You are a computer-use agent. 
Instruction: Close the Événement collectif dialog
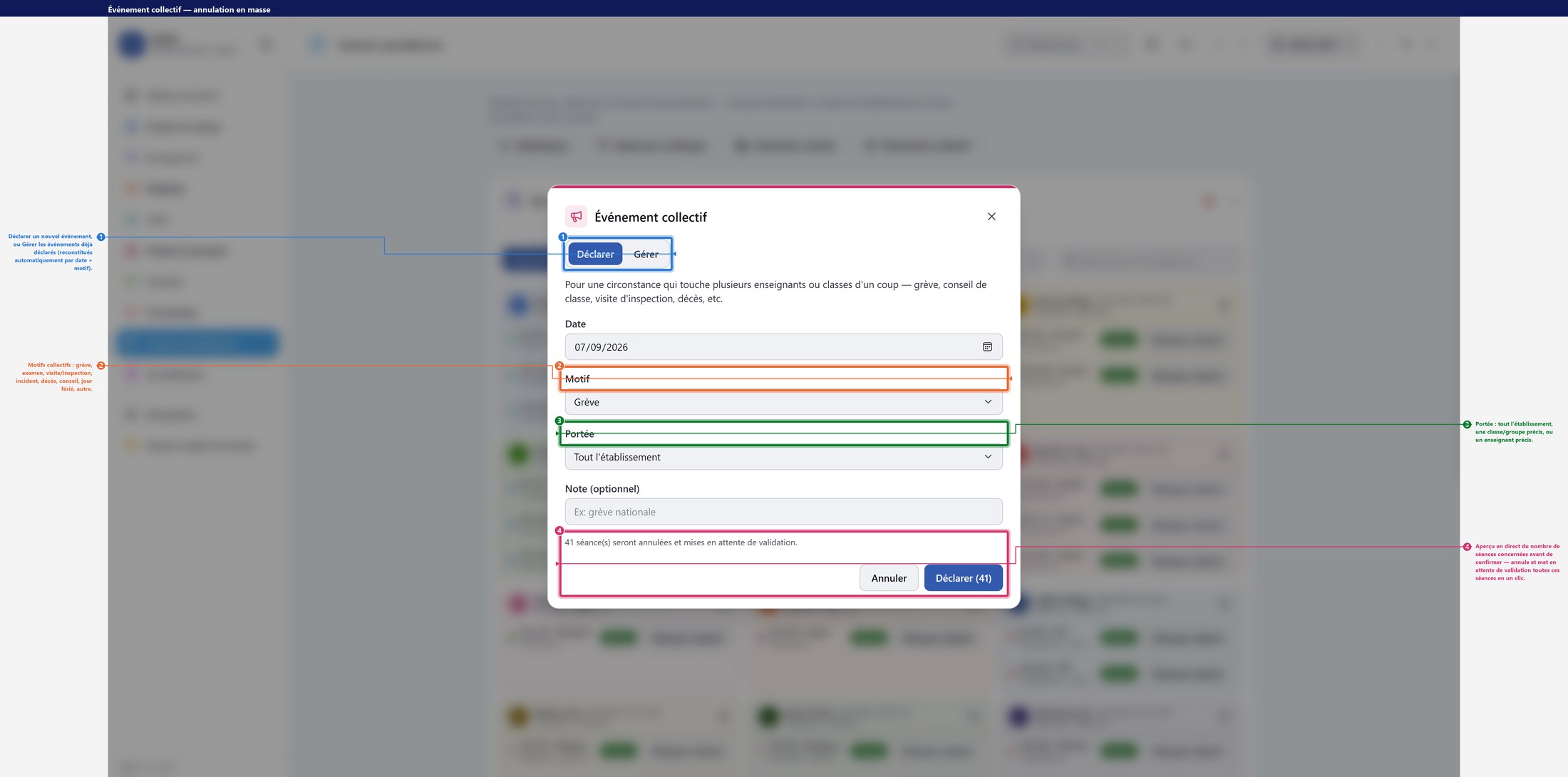click(991, 217)
